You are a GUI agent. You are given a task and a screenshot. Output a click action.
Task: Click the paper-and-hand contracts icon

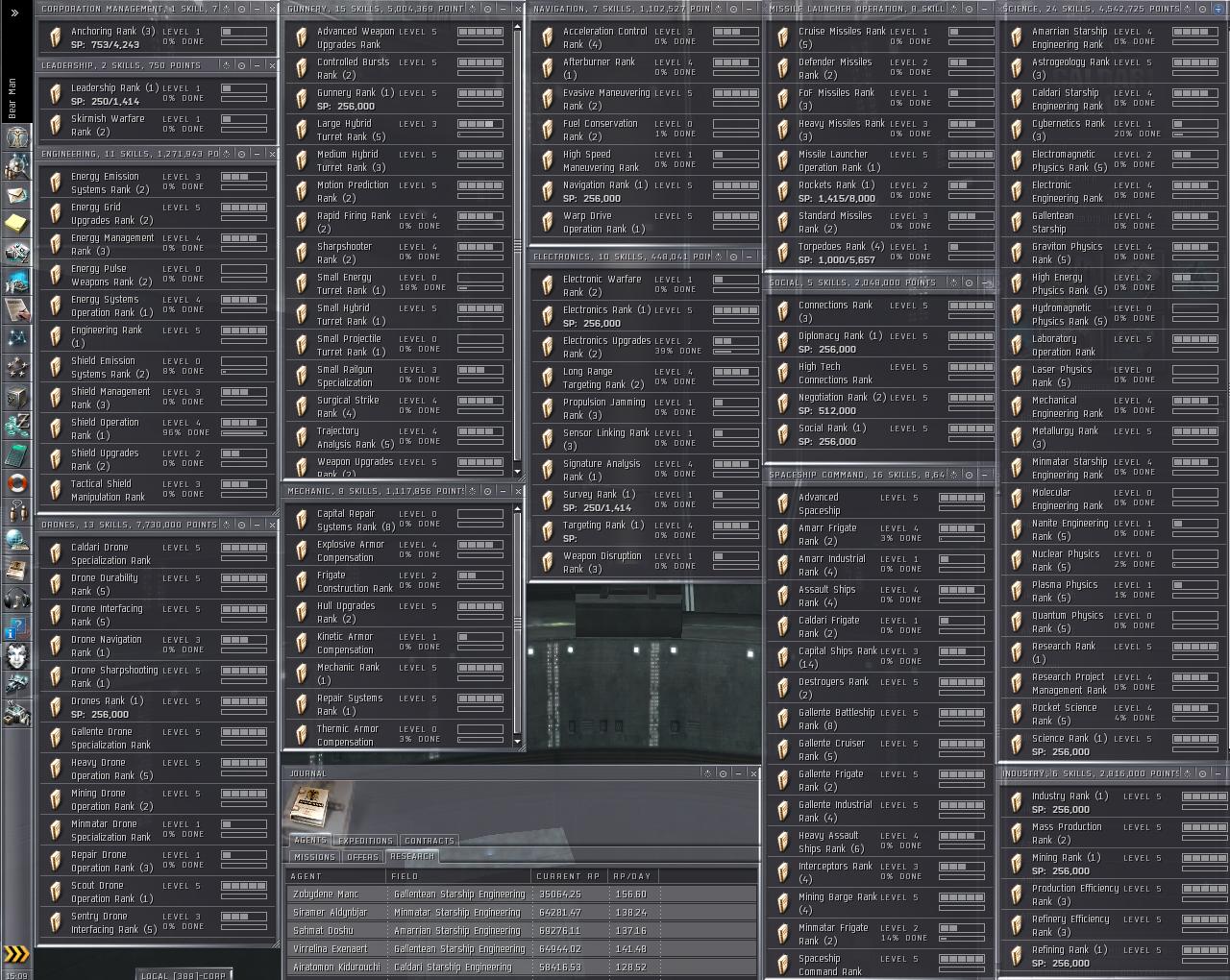pyautogui.click(x=16, y=309)
